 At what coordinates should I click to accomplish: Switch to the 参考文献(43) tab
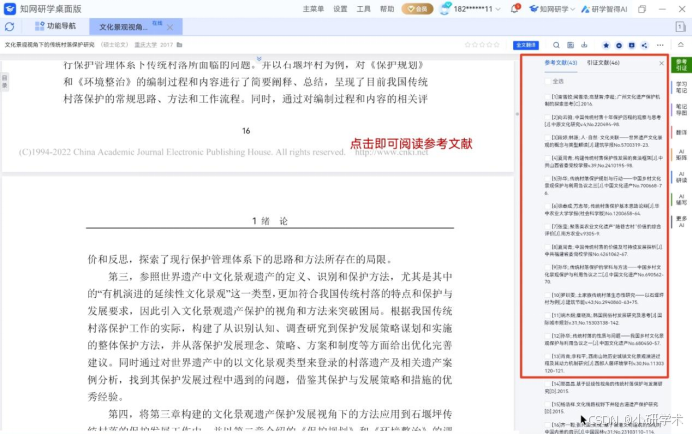point(560,63)
